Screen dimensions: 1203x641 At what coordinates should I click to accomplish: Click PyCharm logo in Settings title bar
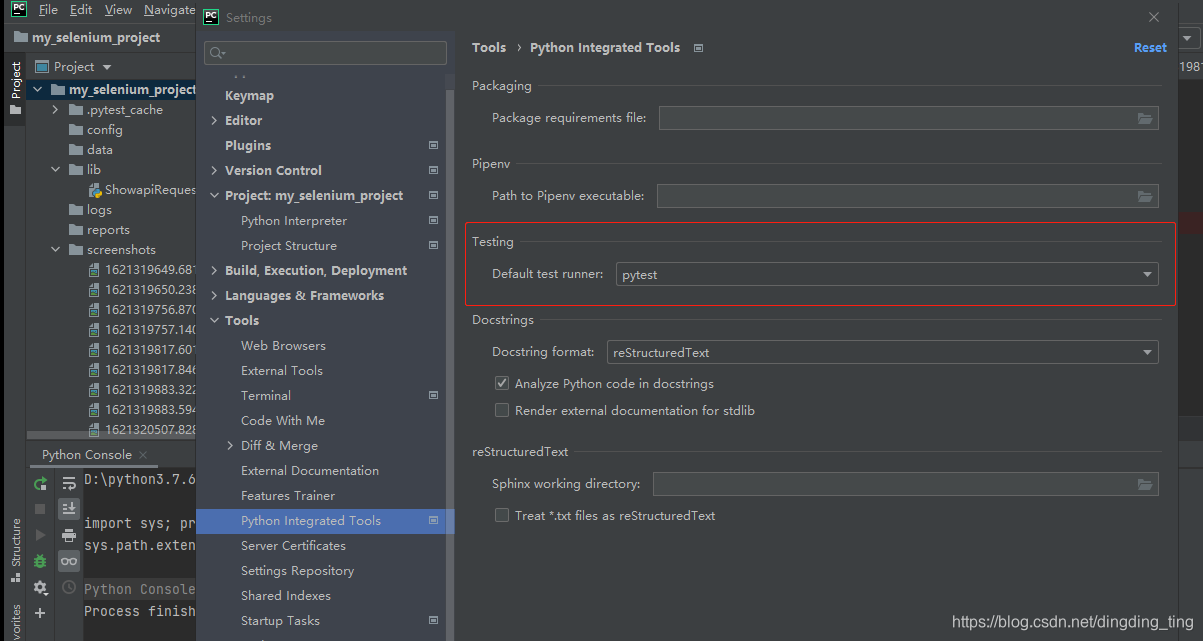211,17
